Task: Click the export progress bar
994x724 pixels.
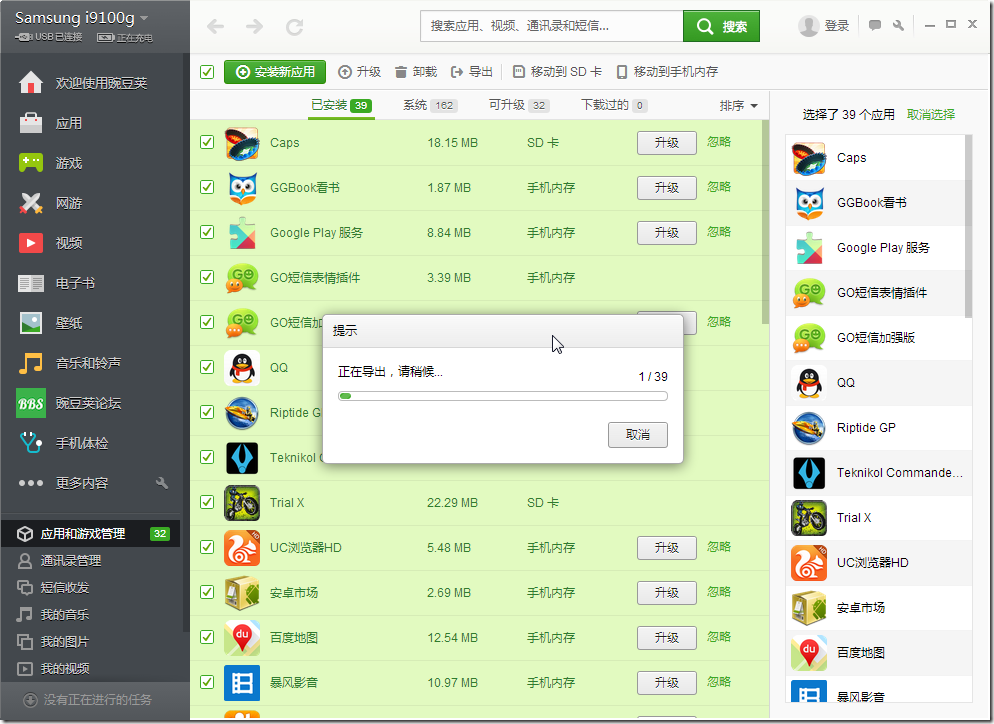Action: click(503, 396)
